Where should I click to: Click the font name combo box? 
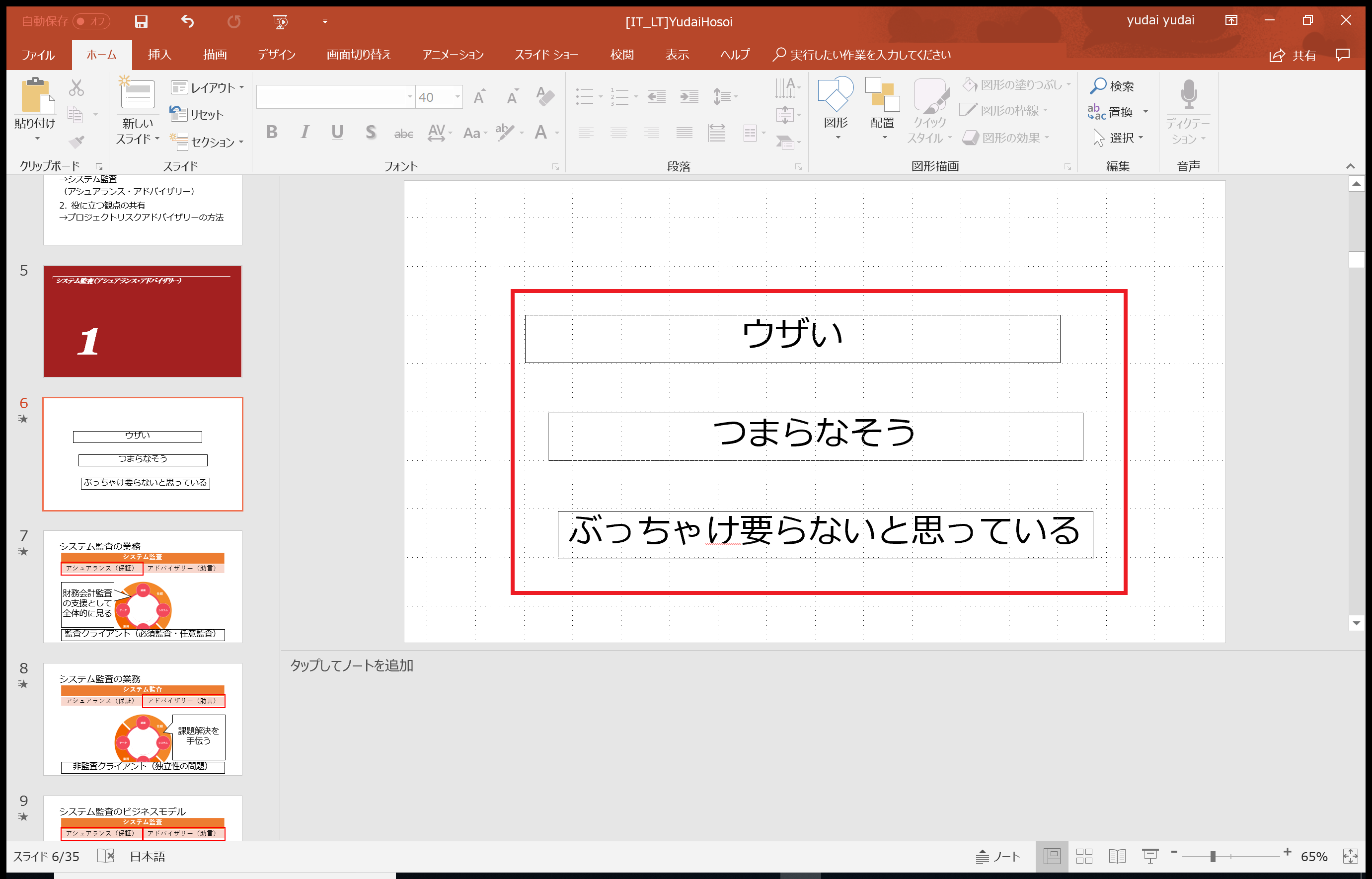[336, 97]
